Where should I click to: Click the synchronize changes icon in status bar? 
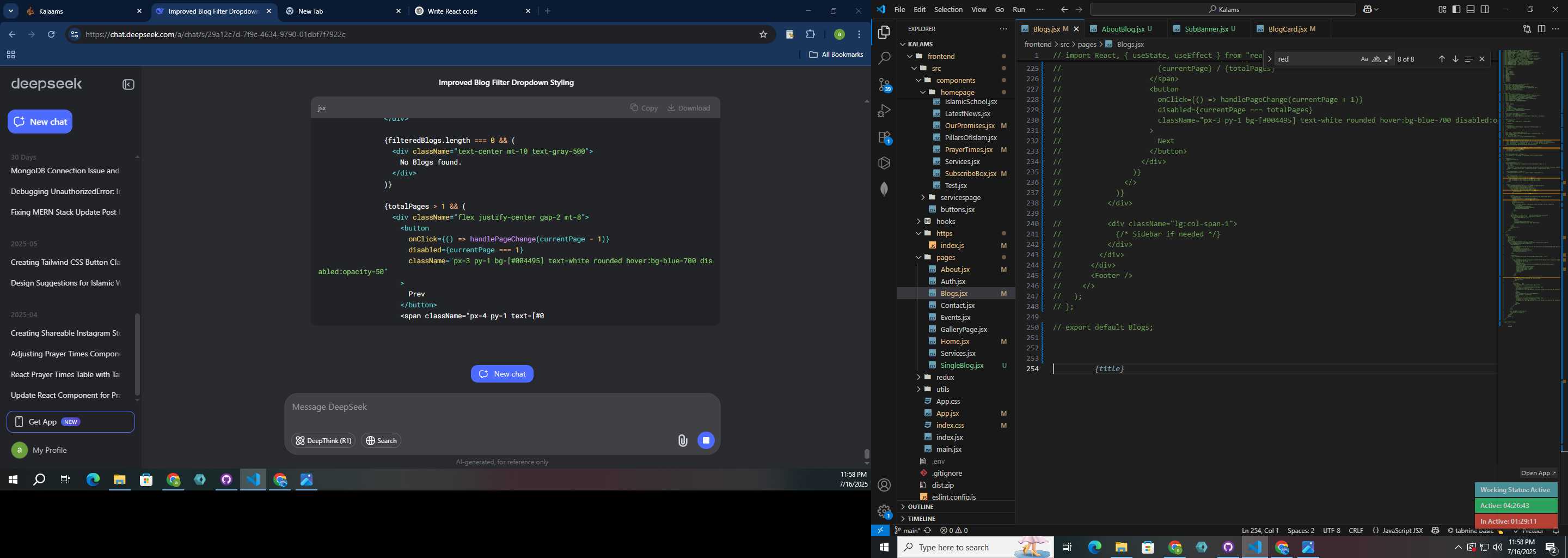click(x=928, y=531)
